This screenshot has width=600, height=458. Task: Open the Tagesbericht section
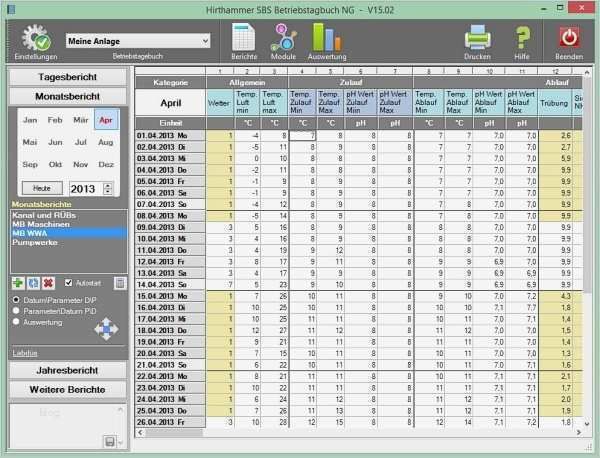[67, 77]
